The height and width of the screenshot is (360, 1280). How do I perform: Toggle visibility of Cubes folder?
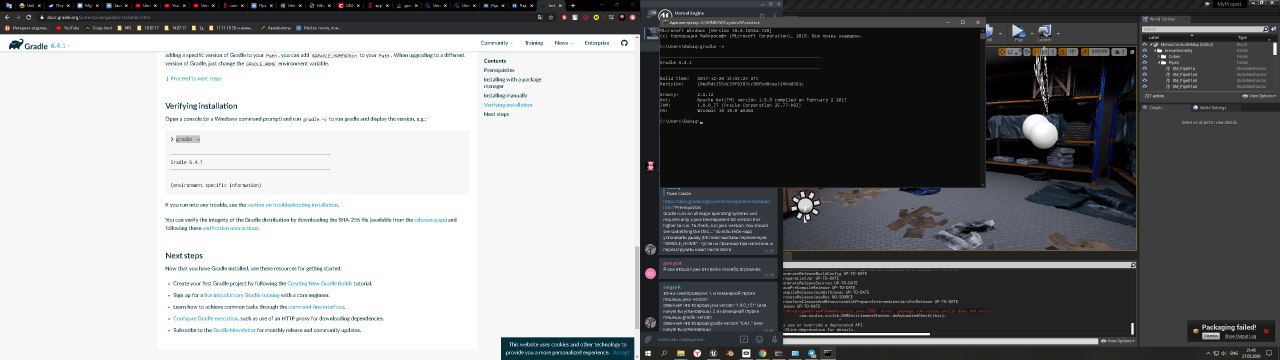tap(1144, 56)
